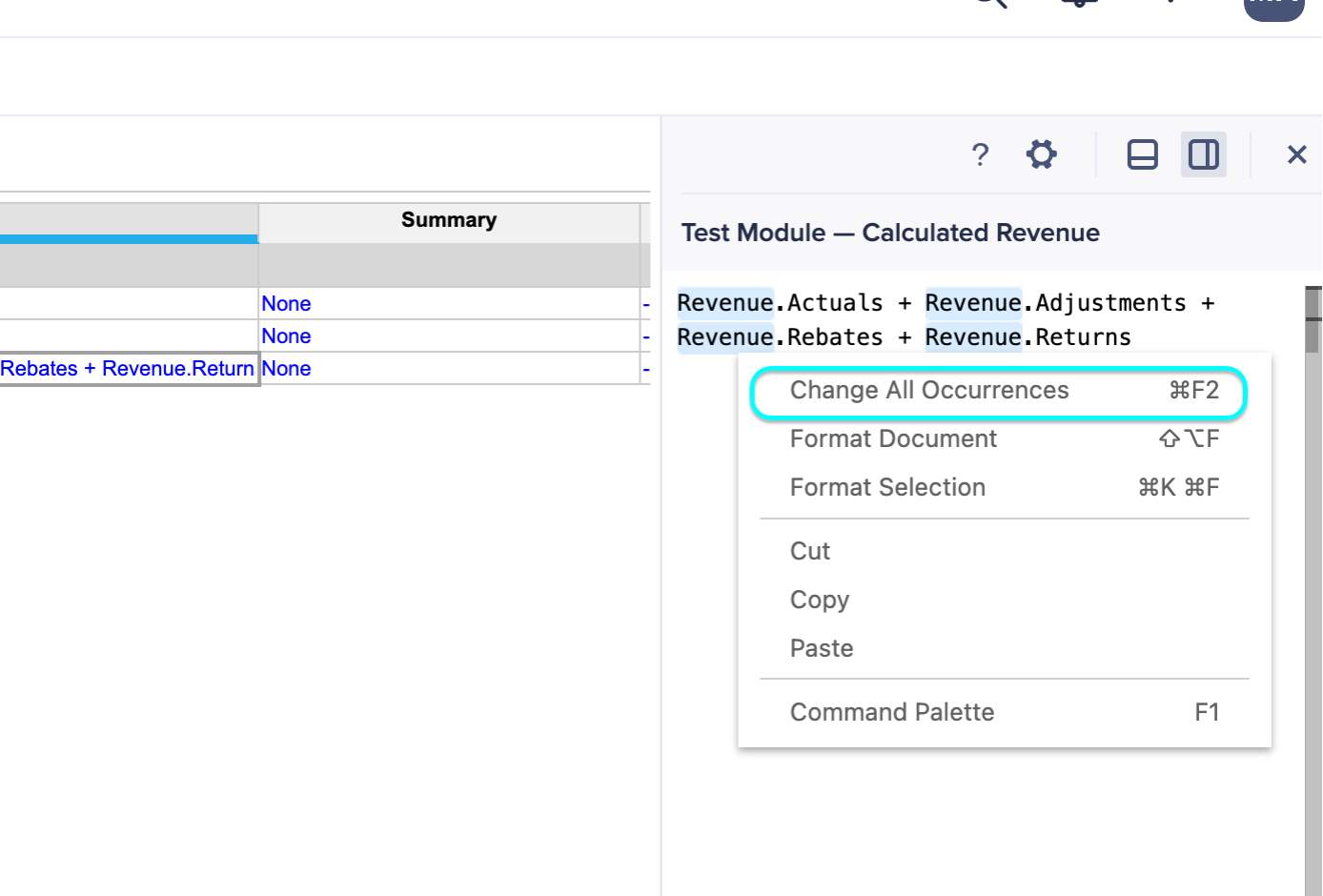The image size is (1323, 896).
Task: Choose Paste from context menu
Action: [1005, 648]
